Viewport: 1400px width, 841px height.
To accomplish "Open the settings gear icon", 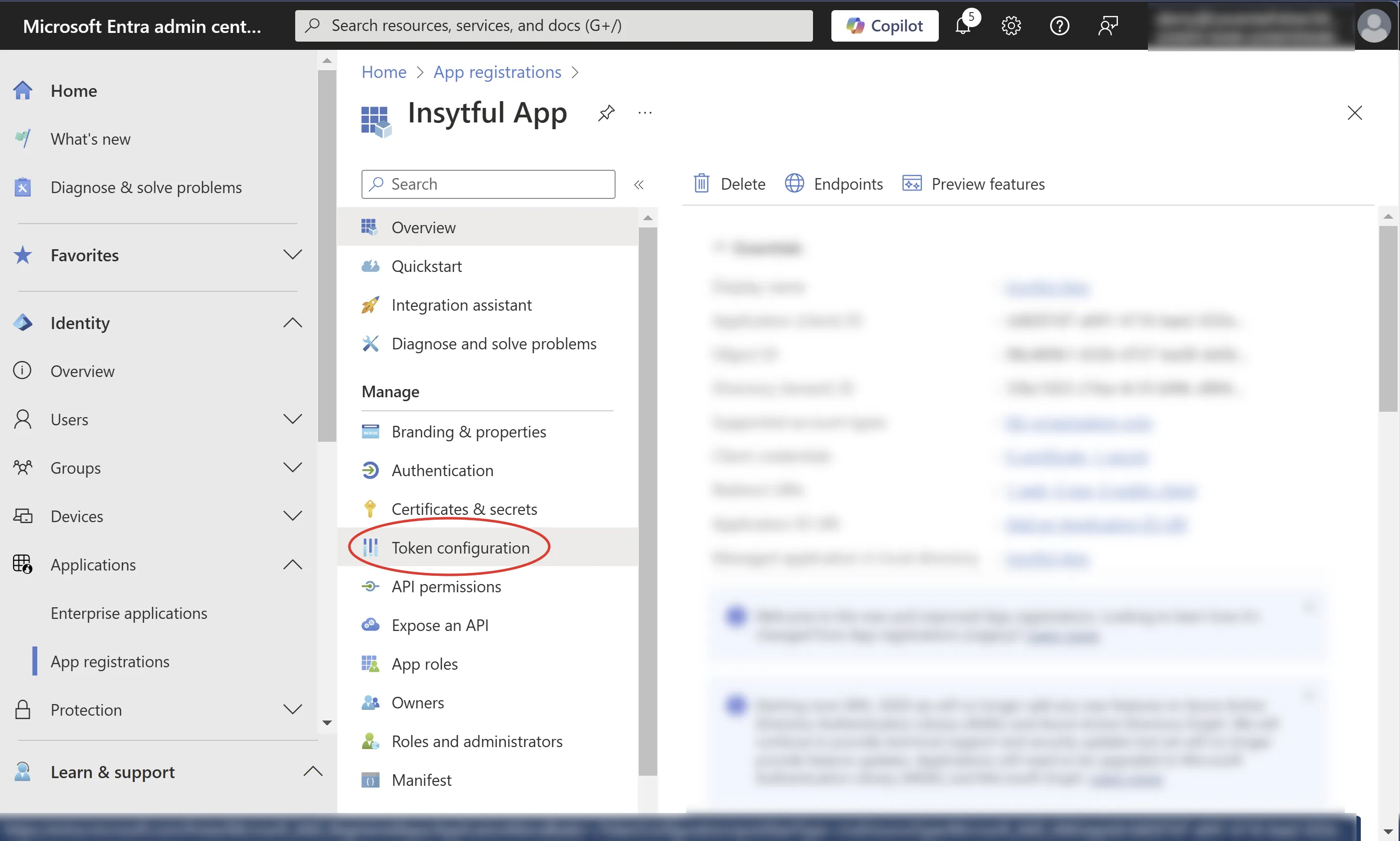I will 1011,26.
